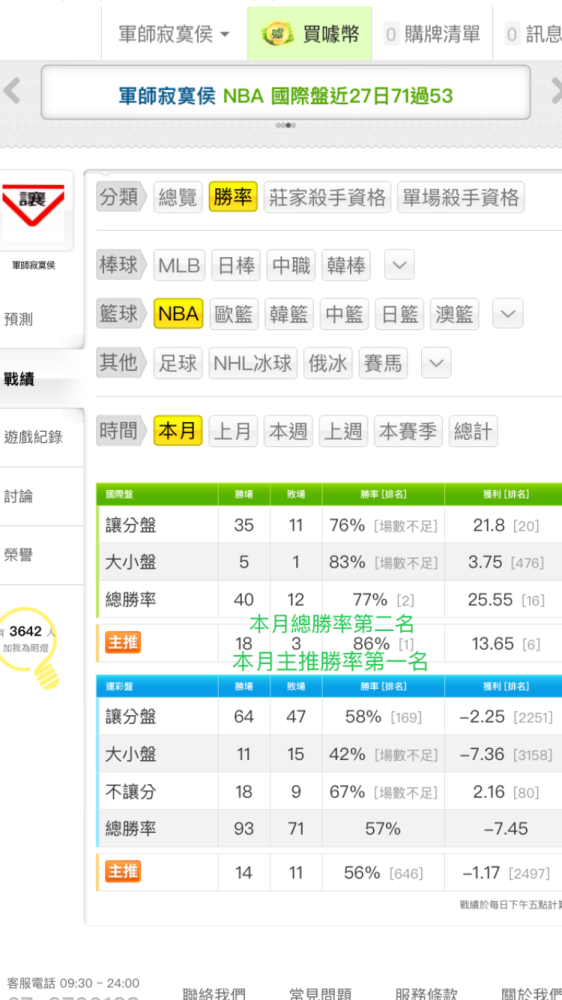Select the 總覽 category filter
562x1000 pixels.
point(178,198)
